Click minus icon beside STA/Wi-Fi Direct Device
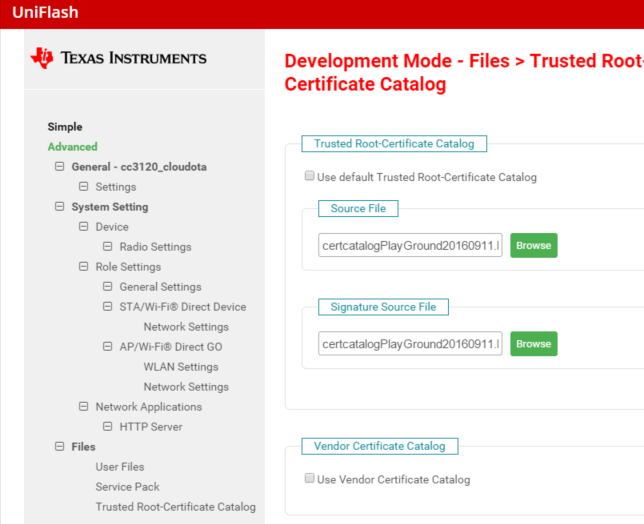 [x=108, y=307]
